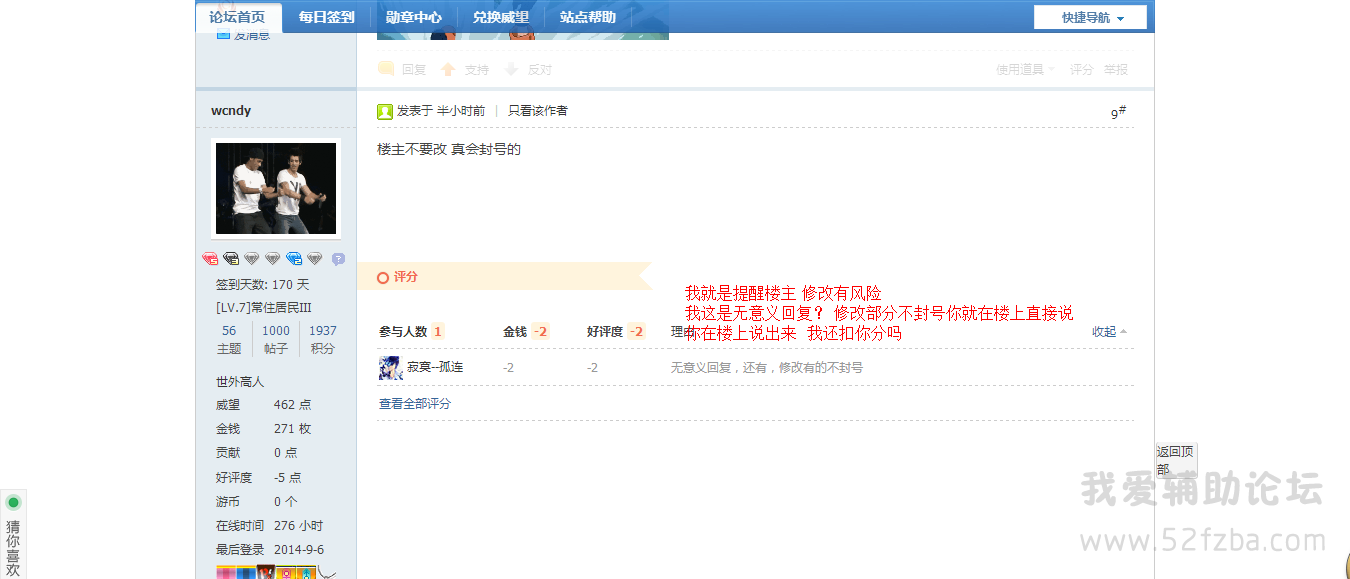Click the 支持 upvote arrow icon
The width and height of the screenshot is (1350, 579).
tap(449, 70)
